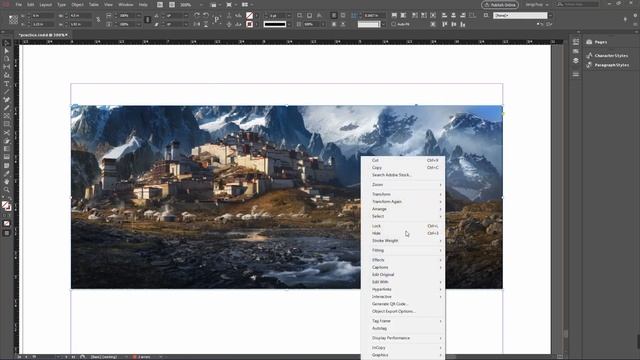Expand the Transform submenu

[403, 194]
